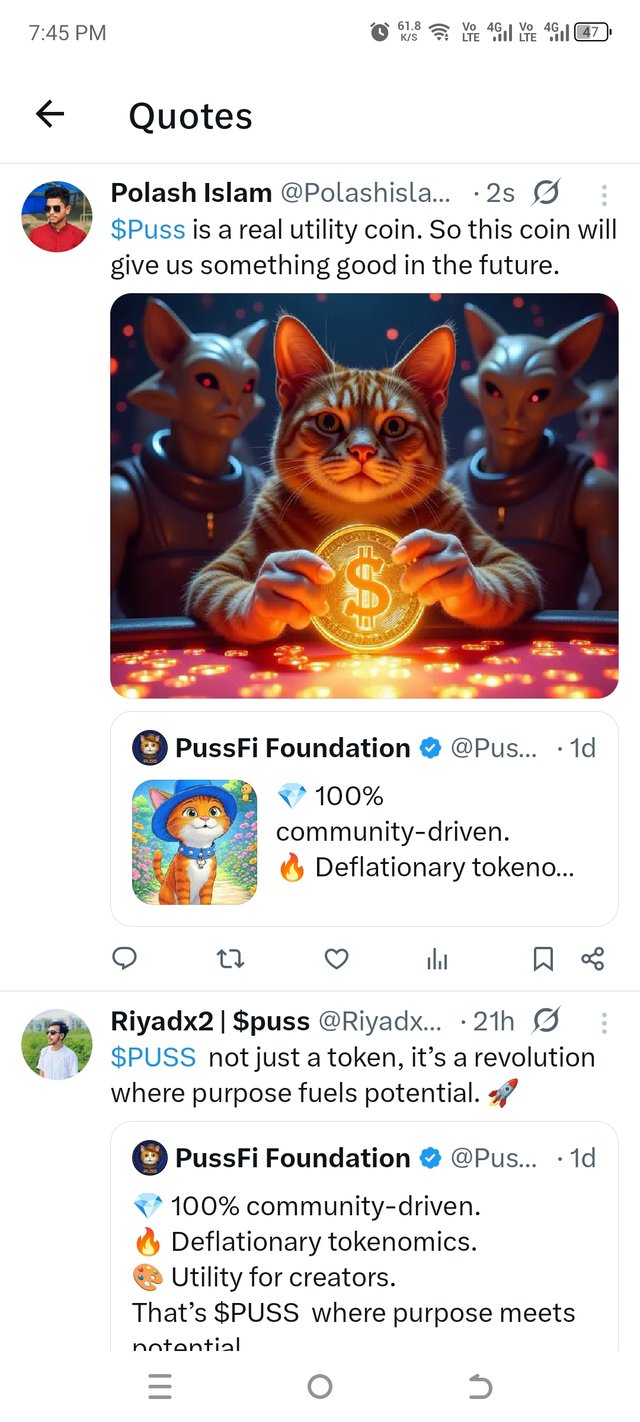
Task: Tap the $PUSS cashtag in Riyadx2's post
Action: click(153, 1057)
